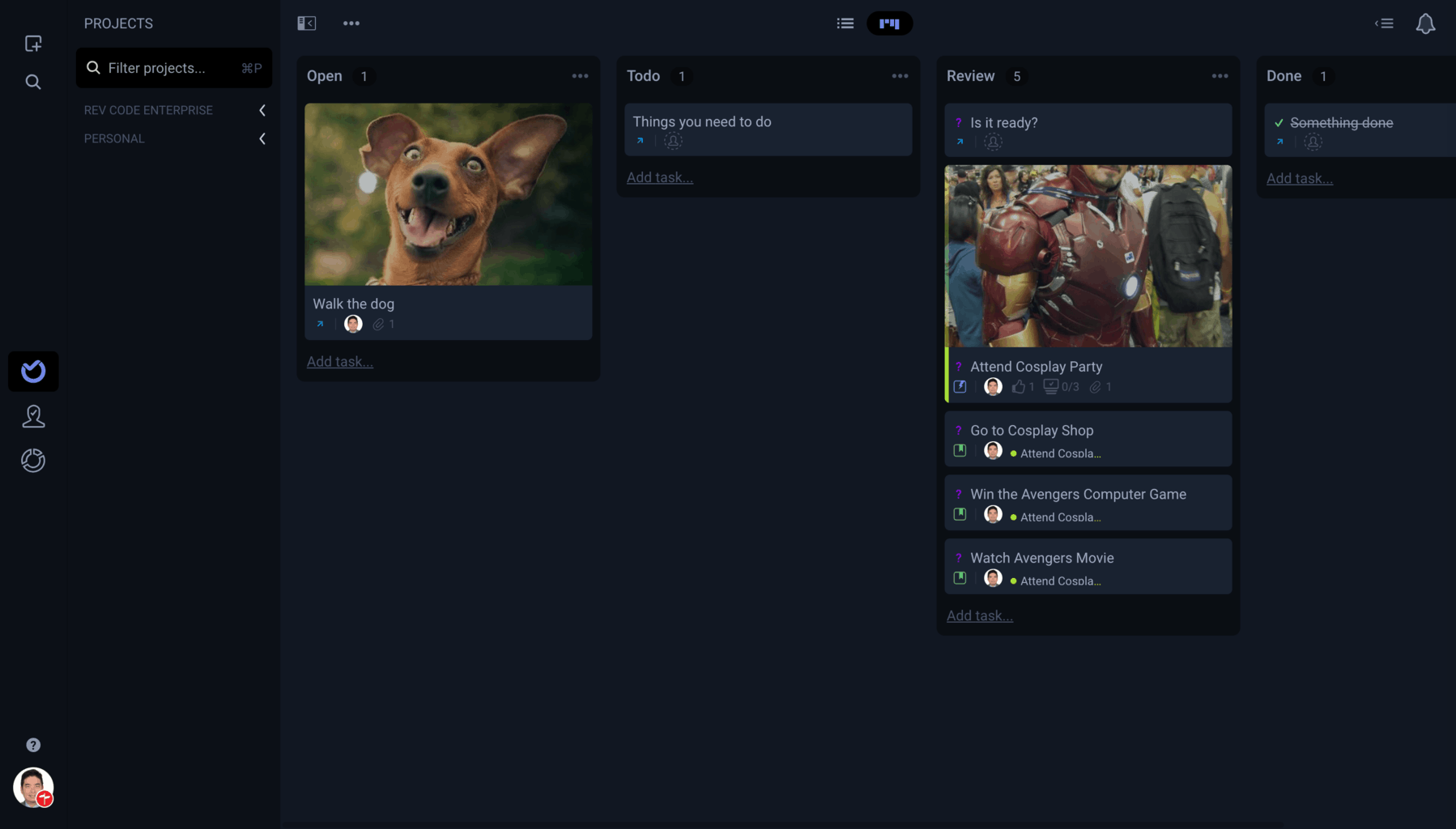Click the green status dot on Go to Cosplay Shop
1456x829 pixels.
click(1013, 454)
